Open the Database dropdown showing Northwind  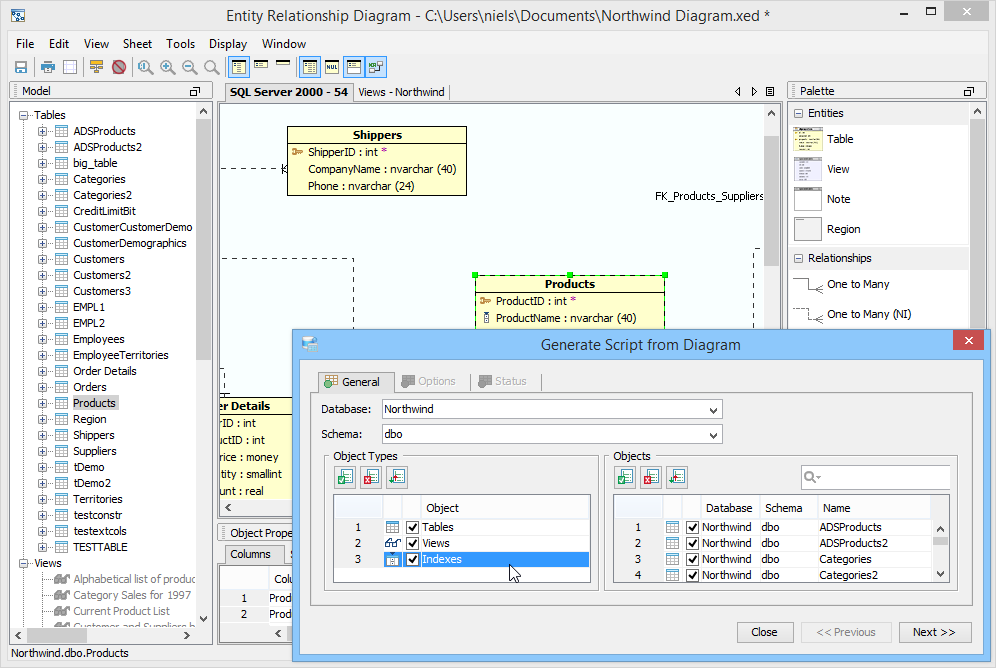coord(713,410)
